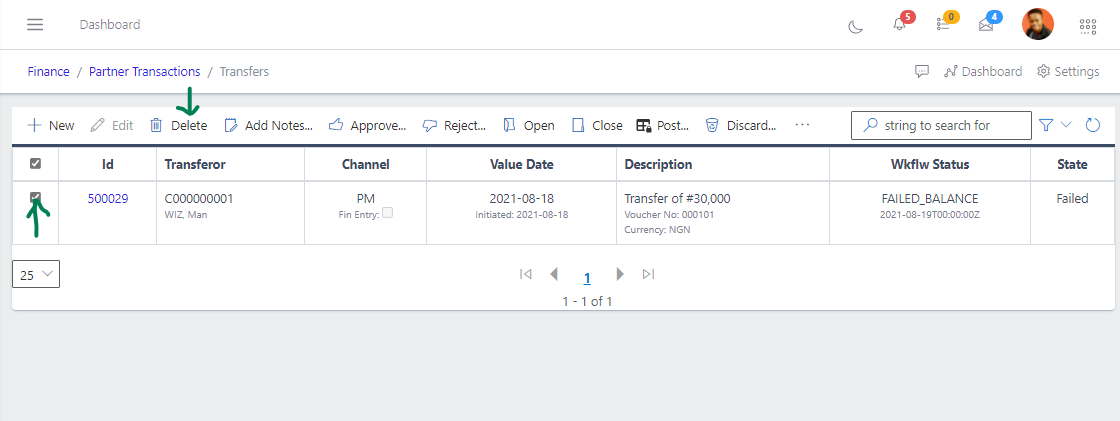The width and height of the screenshot is (1120, 421).
Task: Go to Partner Transactions breadcrumb
Action: [x=144, y=71]
